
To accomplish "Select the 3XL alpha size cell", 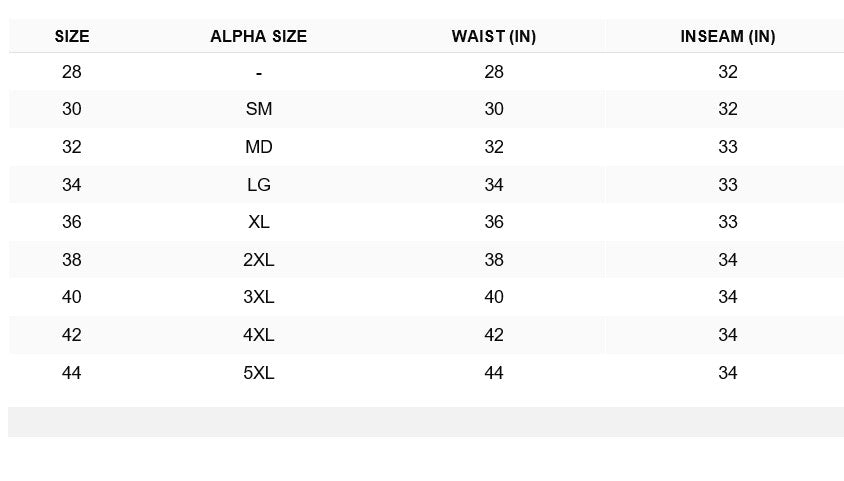I will [259, 296].
